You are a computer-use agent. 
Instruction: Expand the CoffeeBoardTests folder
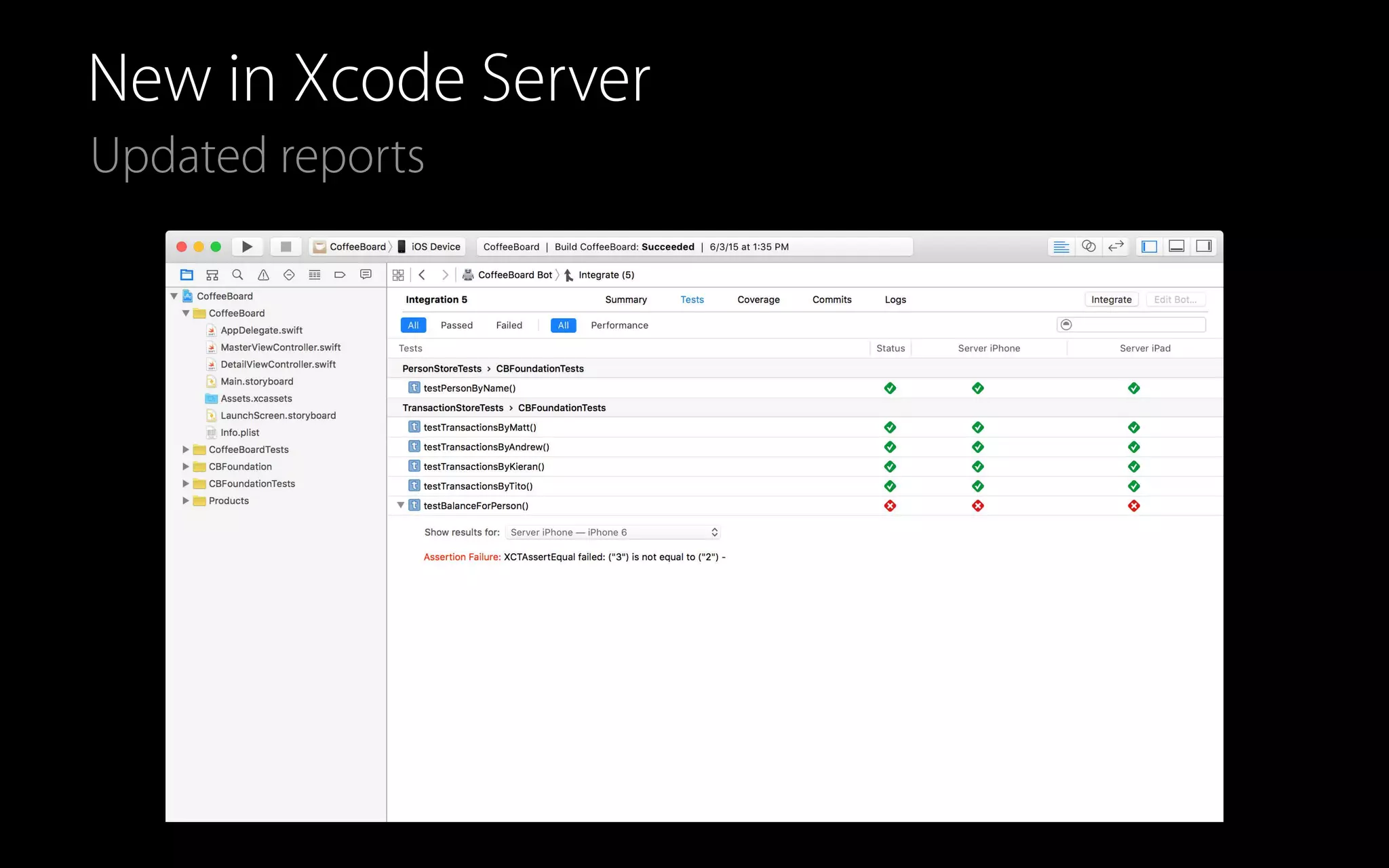pyautogui.click(x=186, y=450)
